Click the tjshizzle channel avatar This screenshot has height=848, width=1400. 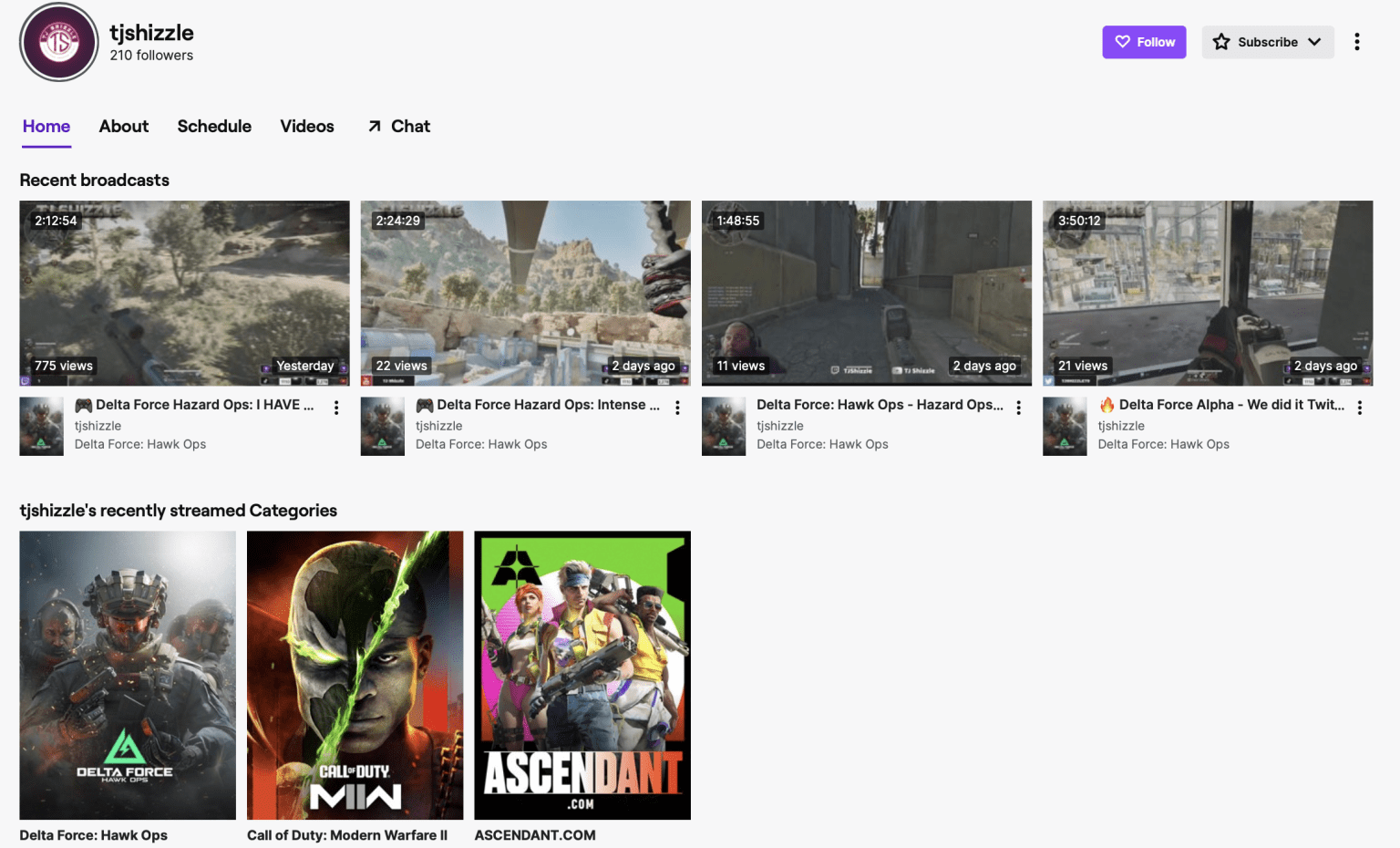(x=58, y=42)
